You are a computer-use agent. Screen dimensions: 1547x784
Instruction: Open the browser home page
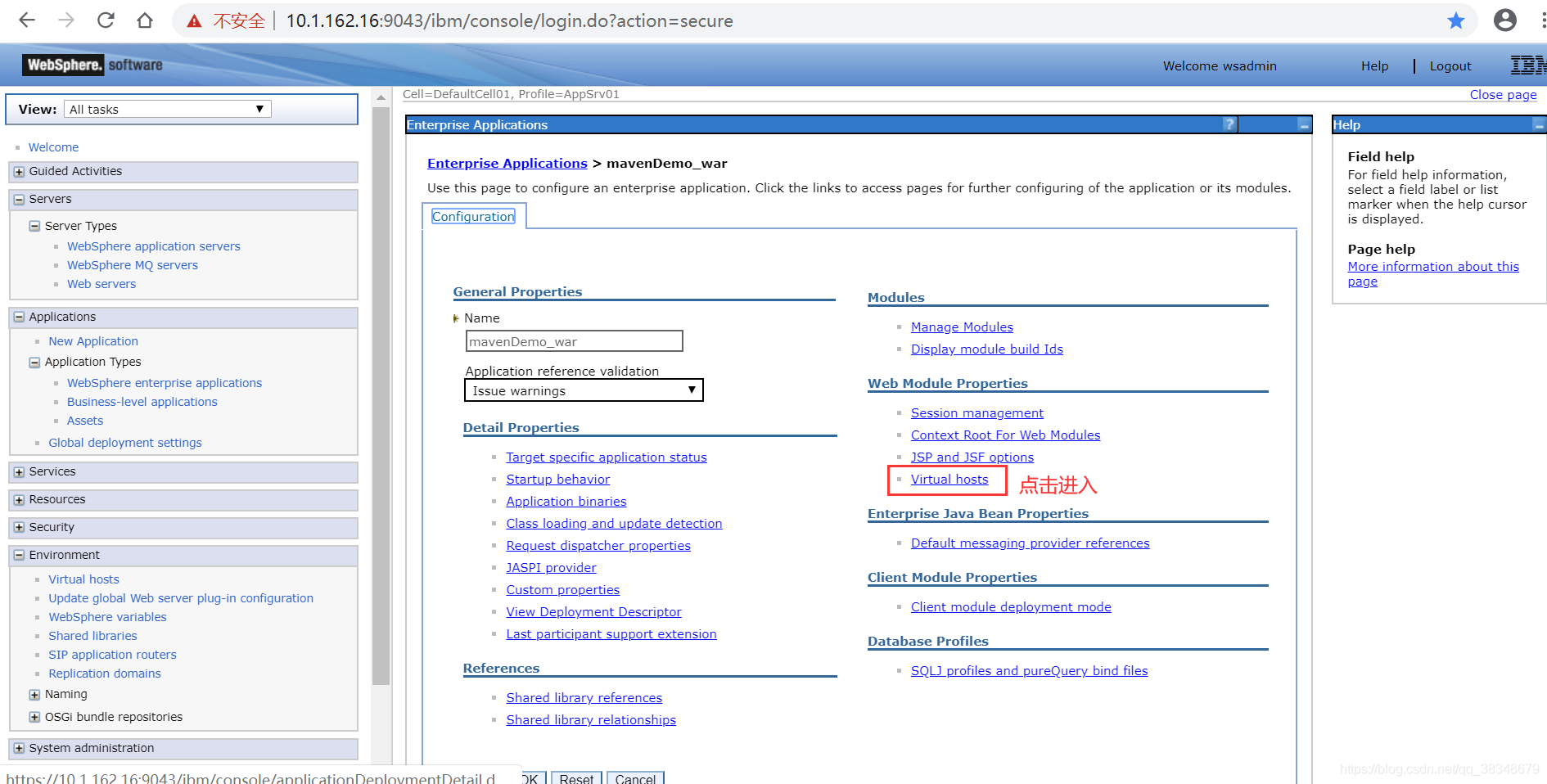tap(145, 20)
